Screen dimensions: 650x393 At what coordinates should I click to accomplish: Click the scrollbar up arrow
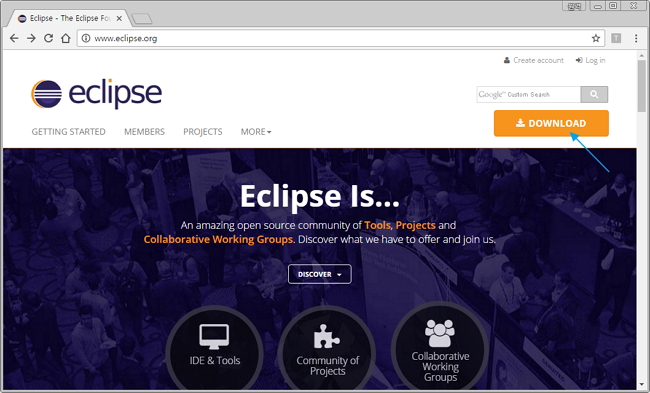click(642, 56)
